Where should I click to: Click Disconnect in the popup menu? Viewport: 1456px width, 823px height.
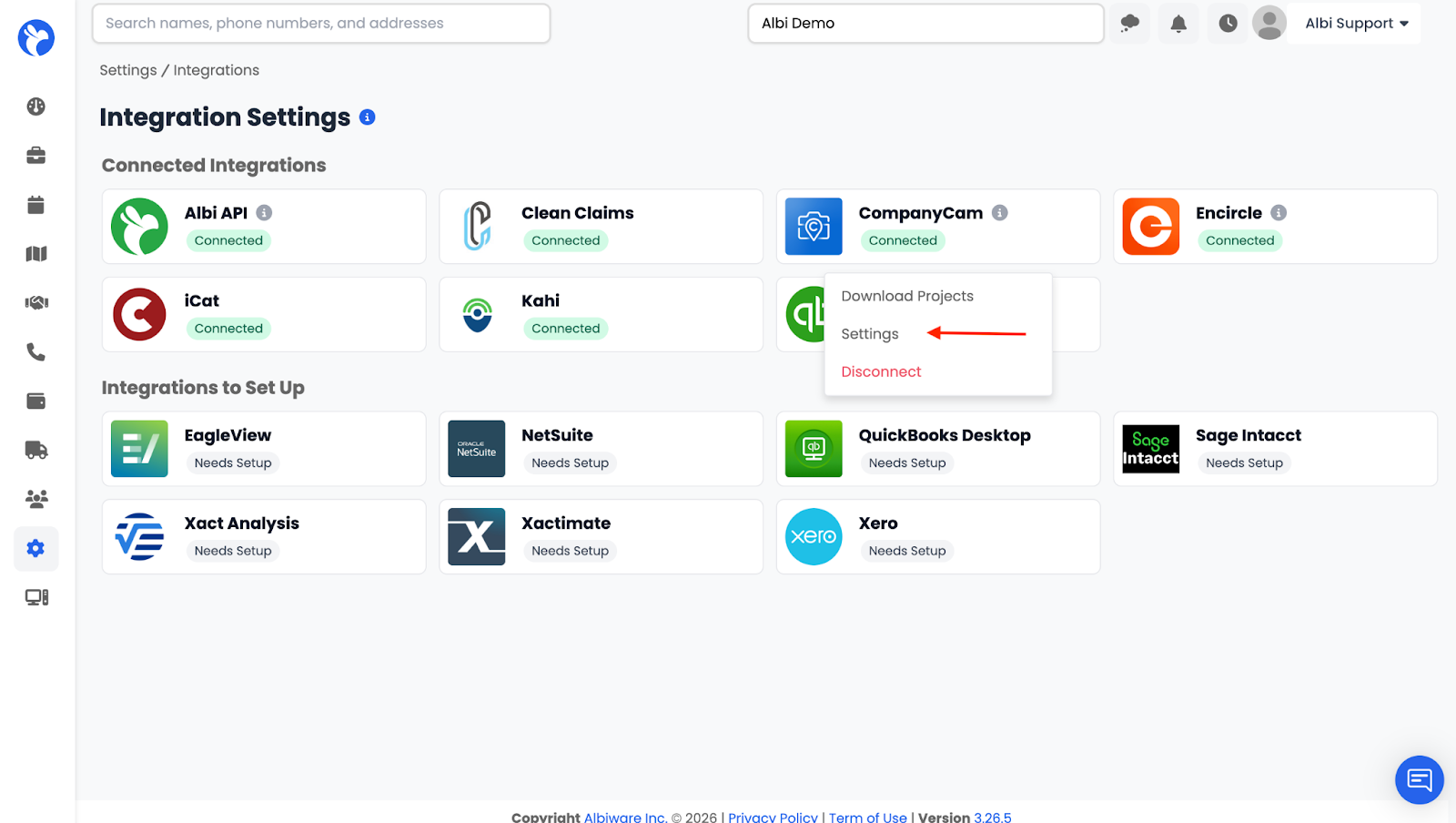(881, 371)
